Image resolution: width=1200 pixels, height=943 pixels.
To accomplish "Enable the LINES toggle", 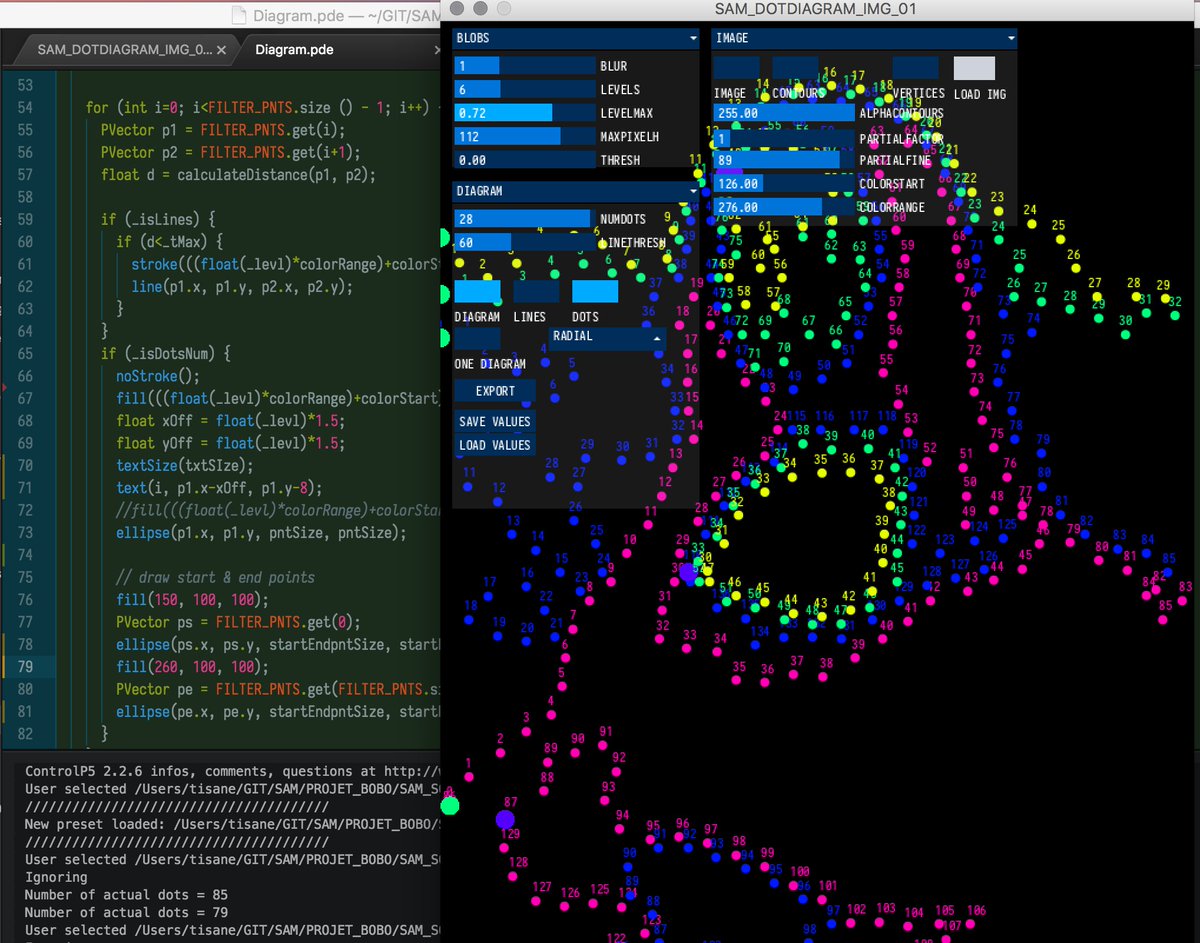I will pyautogui.click(x=536, y=291).
